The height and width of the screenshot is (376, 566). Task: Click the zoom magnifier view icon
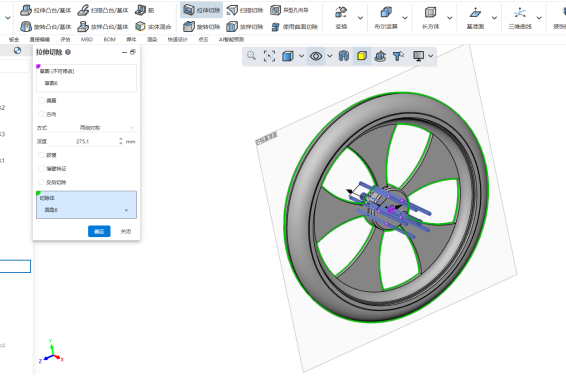[251, 56]
